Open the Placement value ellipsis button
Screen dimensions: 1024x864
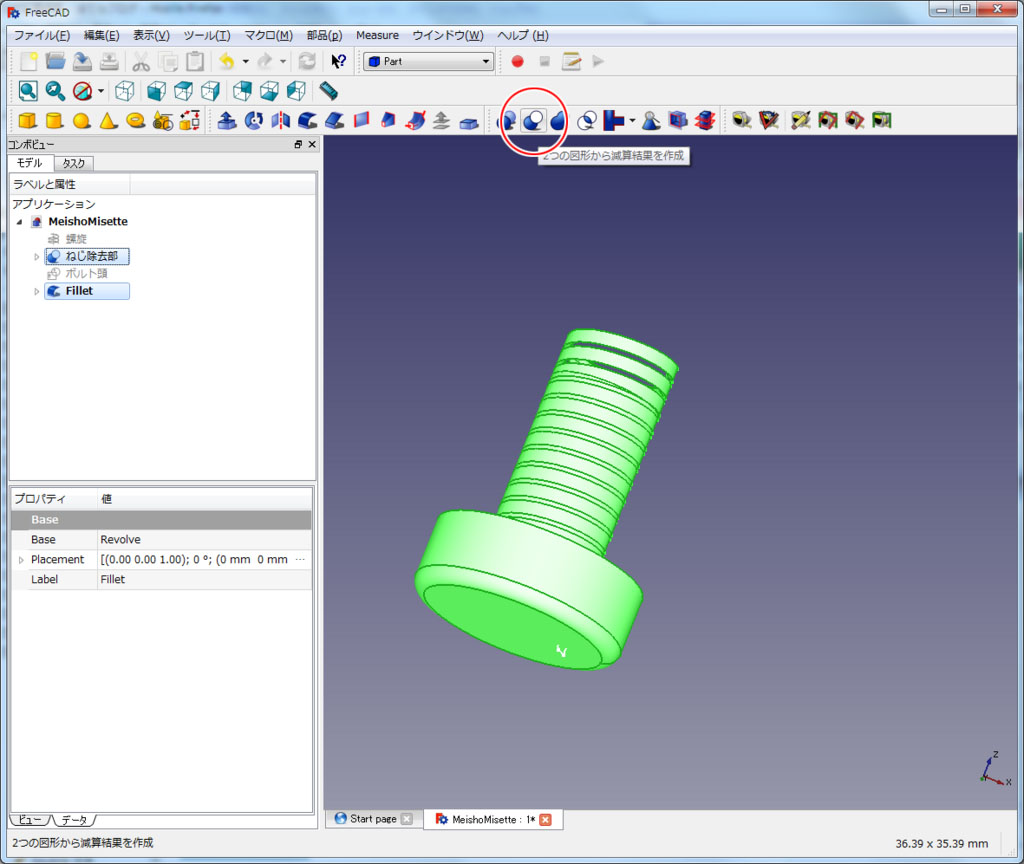300,560
